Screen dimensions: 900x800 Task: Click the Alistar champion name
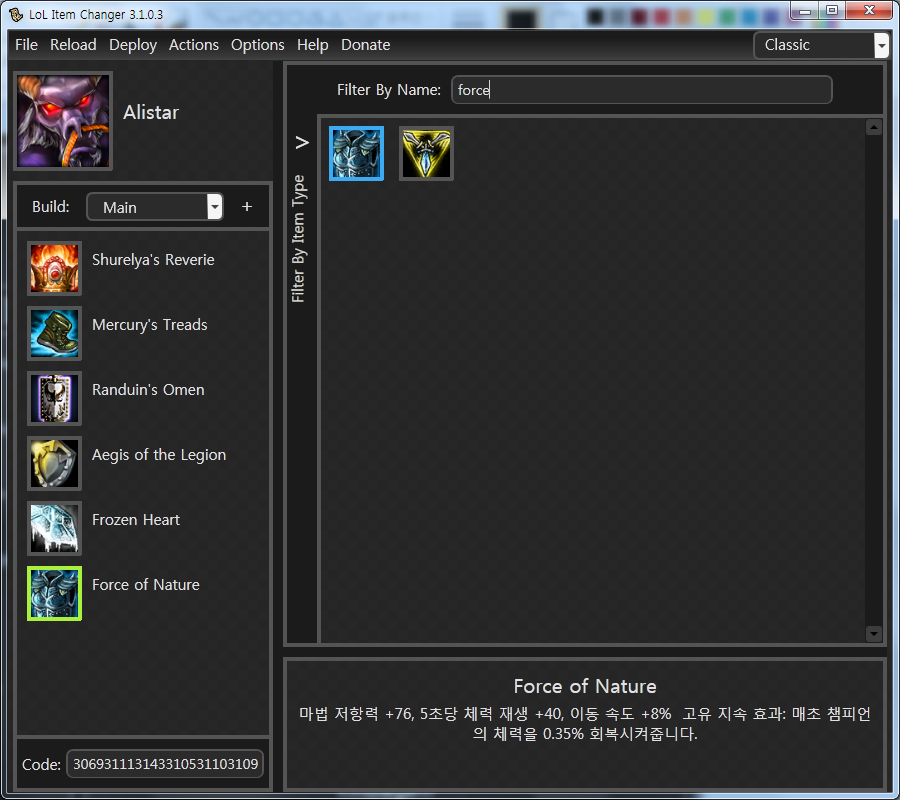pos(151,112)
